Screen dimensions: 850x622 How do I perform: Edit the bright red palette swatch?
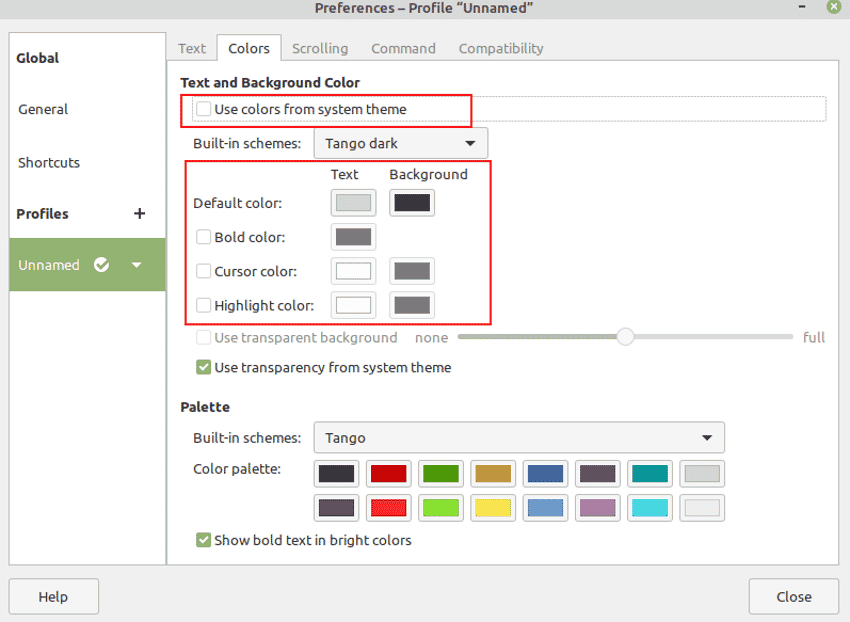389,508
